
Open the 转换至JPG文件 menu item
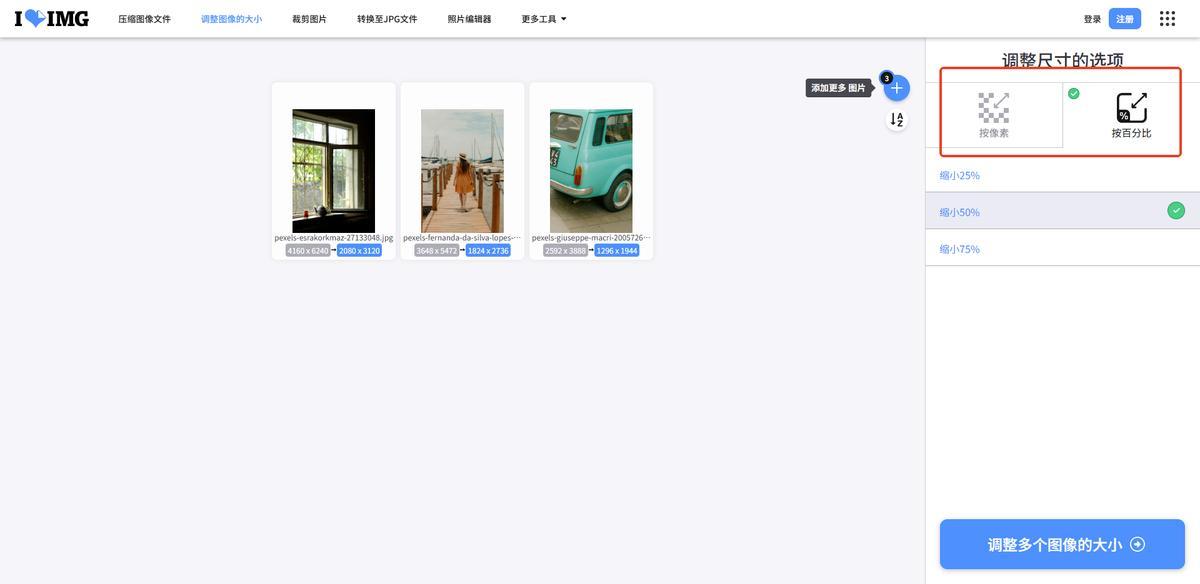click(x=387, y=19)
